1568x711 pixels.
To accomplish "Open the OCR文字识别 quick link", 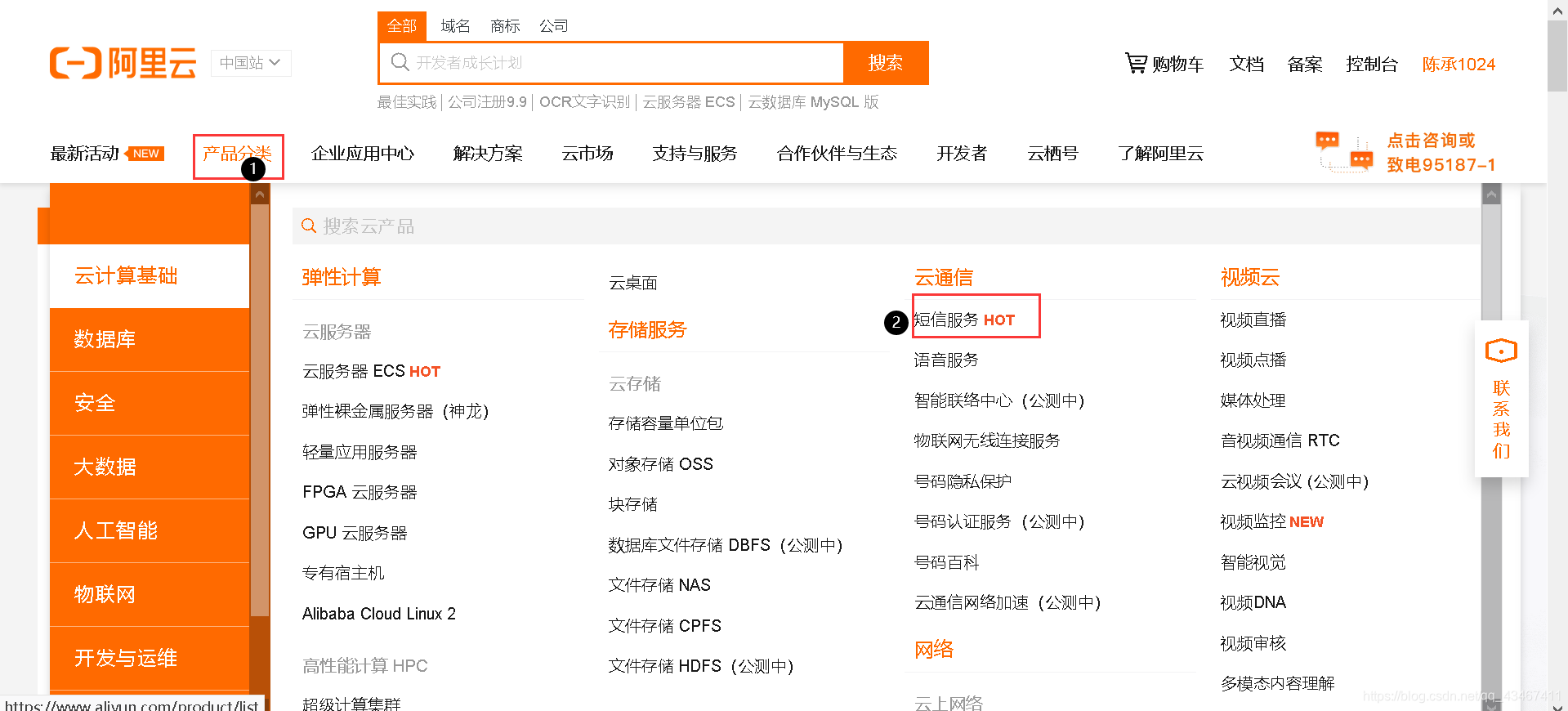I will click(x=584, y=102).
